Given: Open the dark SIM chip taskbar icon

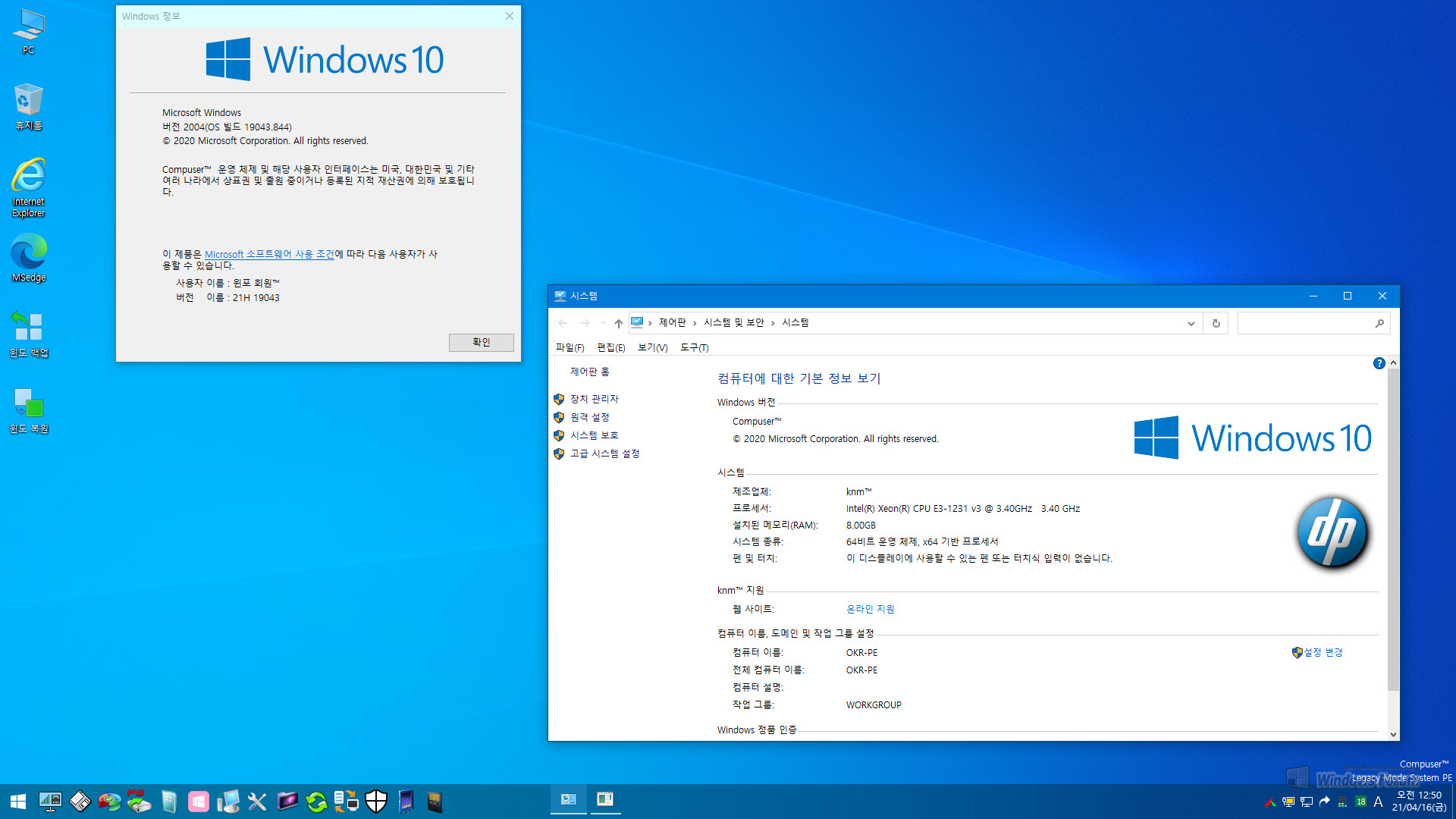Looking at the screenshot, I should click(x=435, y=802).
